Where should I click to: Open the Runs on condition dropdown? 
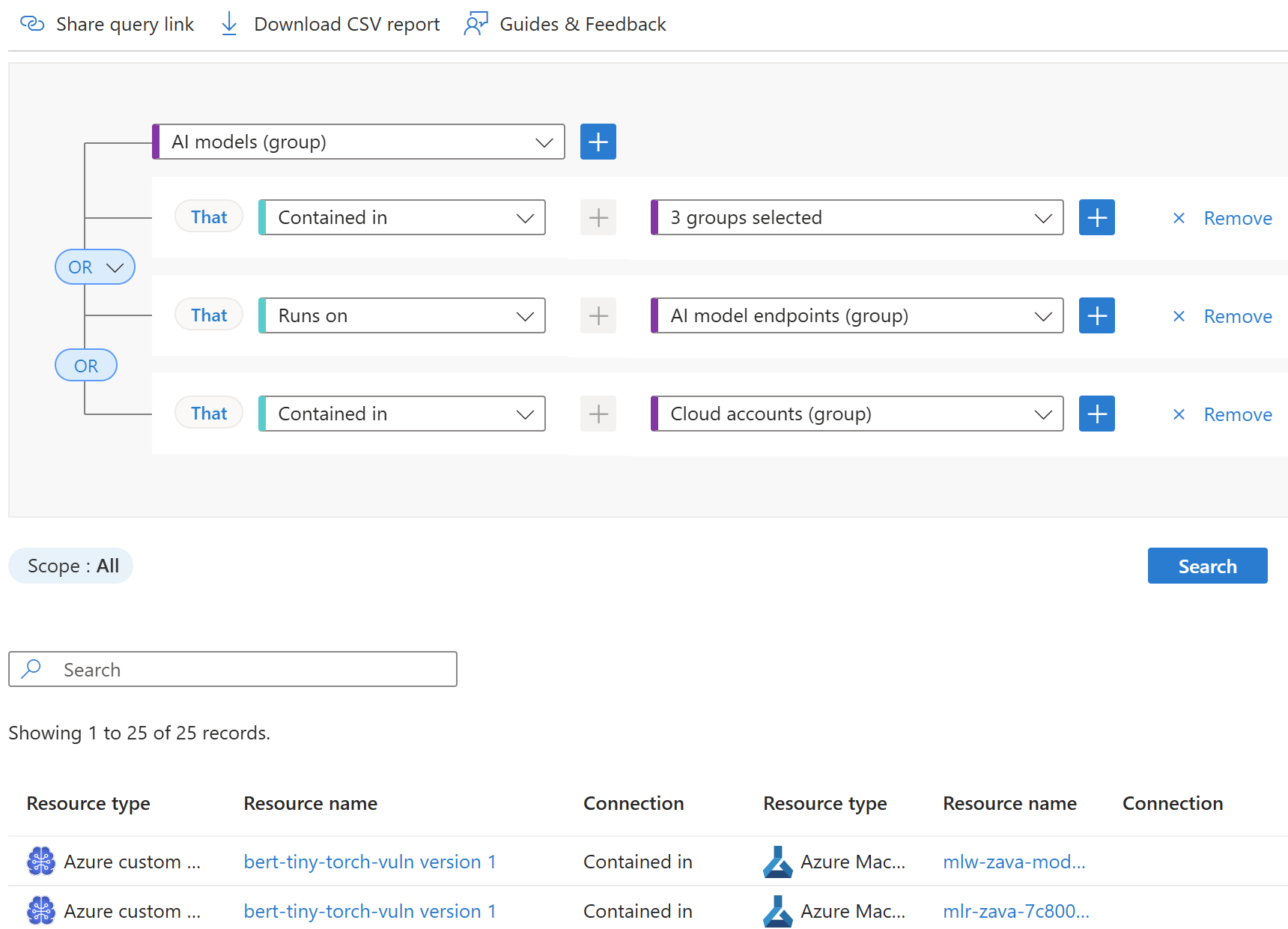coord(402,315)
